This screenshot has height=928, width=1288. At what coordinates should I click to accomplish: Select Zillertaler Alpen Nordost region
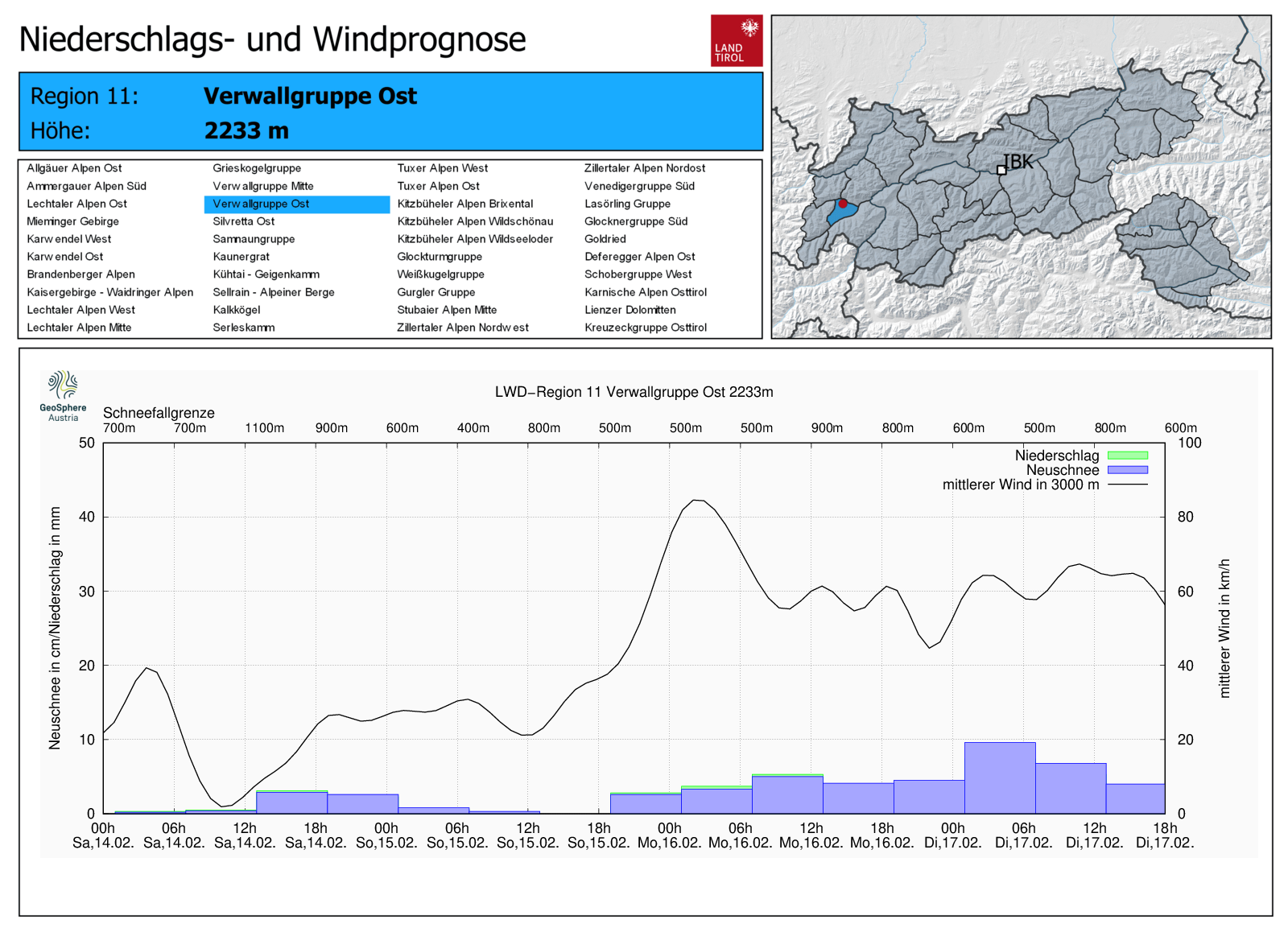[644, 168]
